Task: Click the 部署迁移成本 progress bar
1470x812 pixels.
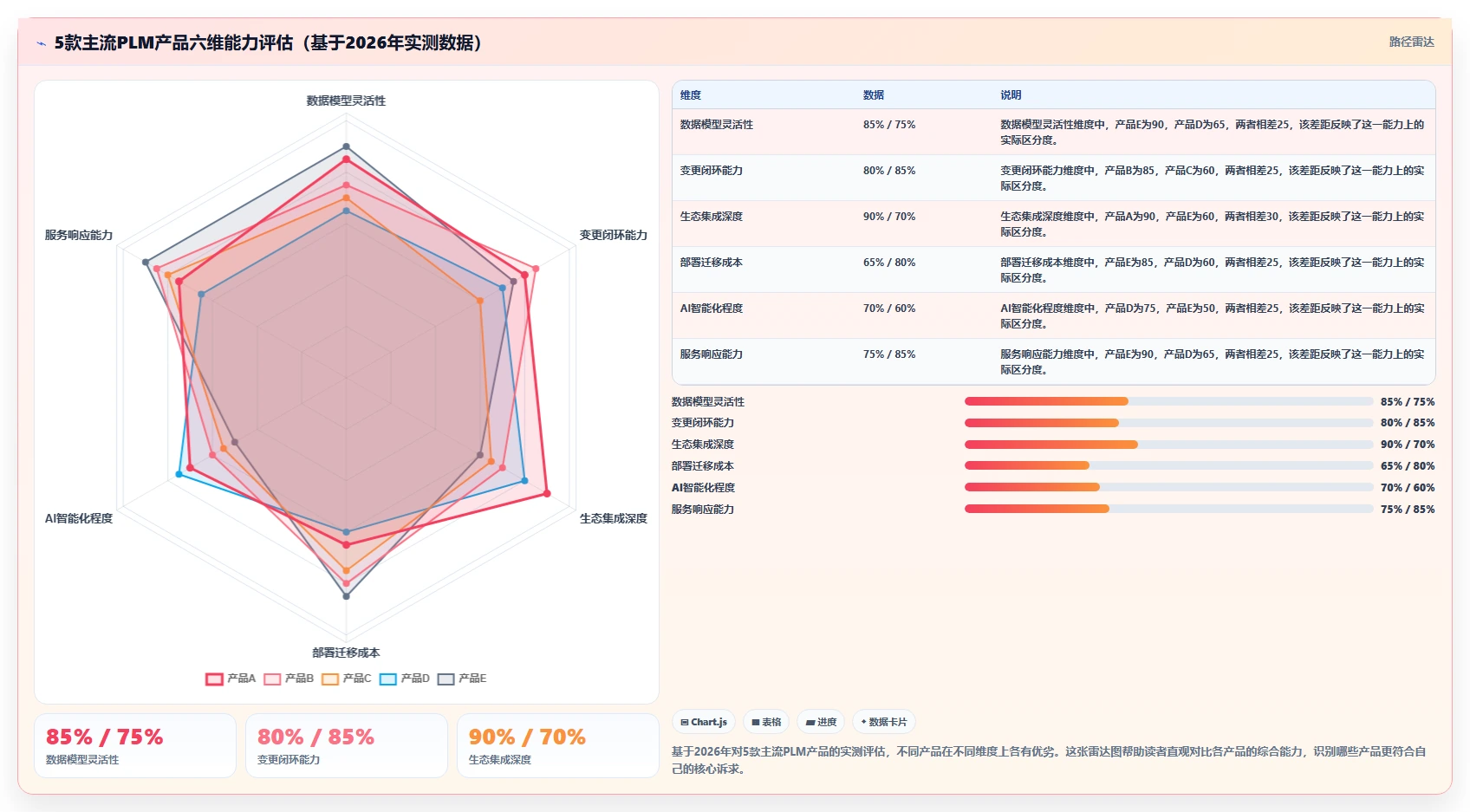Action: point(1169,466)
